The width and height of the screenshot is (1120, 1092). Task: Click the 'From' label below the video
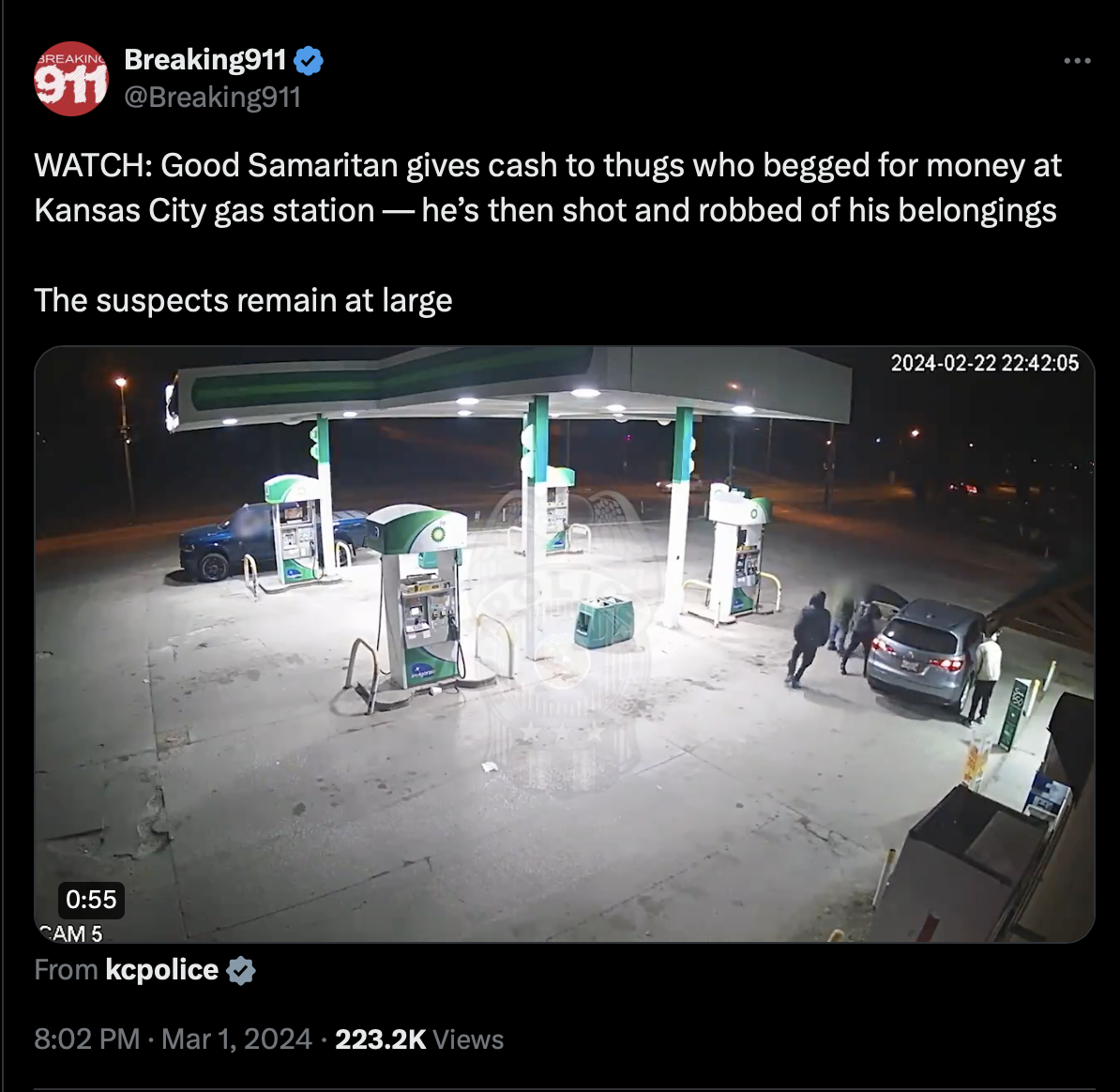coord(66,970)
